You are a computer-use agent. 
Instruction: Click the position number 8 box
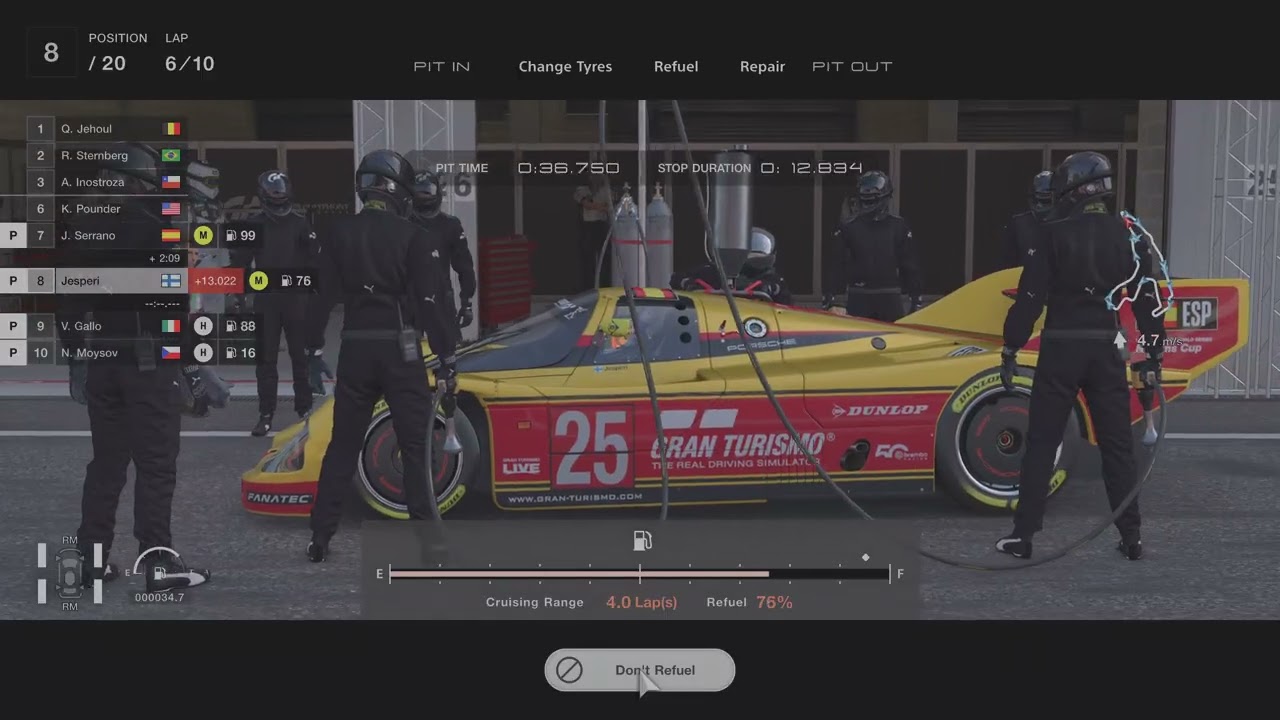pyautogui.click(x=51, y=53)
